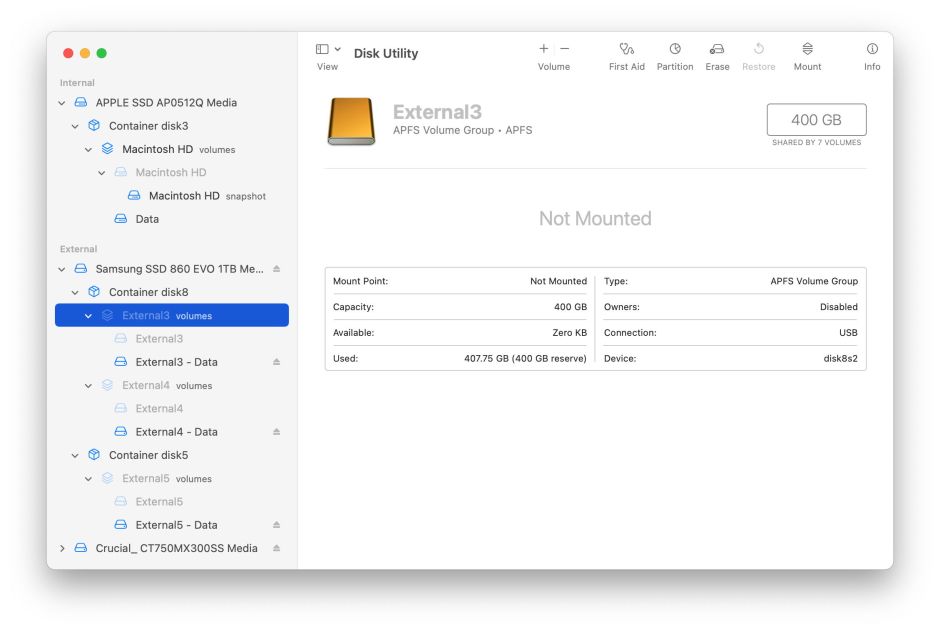The width and height of the screenshot is (940, 631).
Task: Collapse the Container disk8 tree
Action: 75,292
